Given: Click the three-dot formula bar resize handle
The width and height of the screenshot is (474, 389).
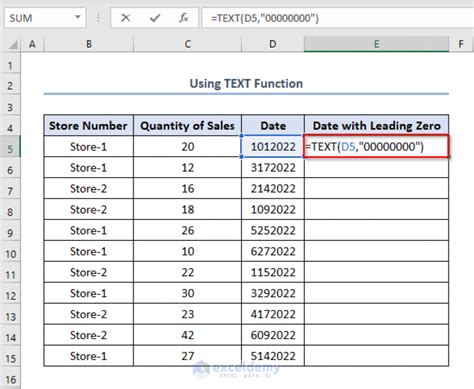Looking at the screenshot, I should point(98,18).
